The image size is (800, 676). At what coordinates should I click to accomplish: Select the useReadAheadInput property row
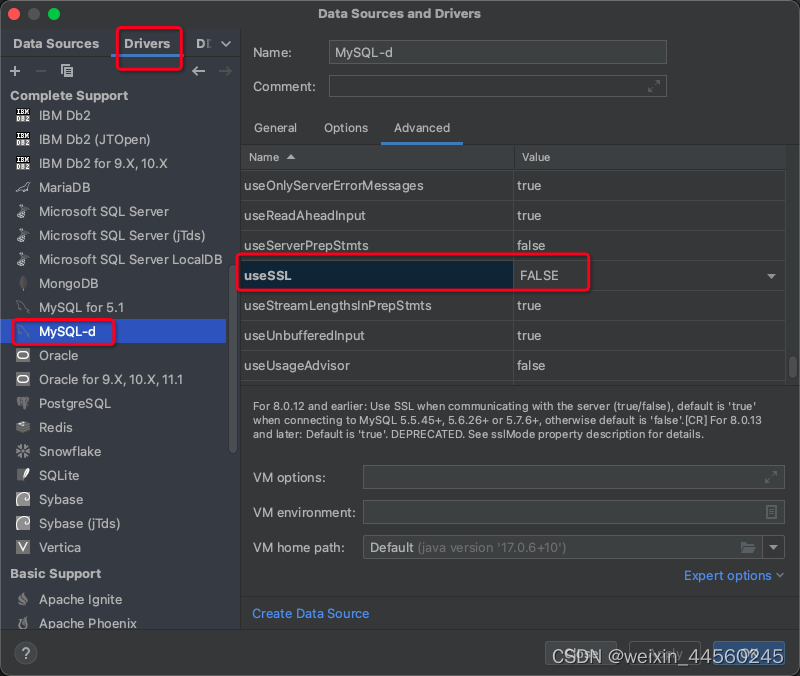513,215
